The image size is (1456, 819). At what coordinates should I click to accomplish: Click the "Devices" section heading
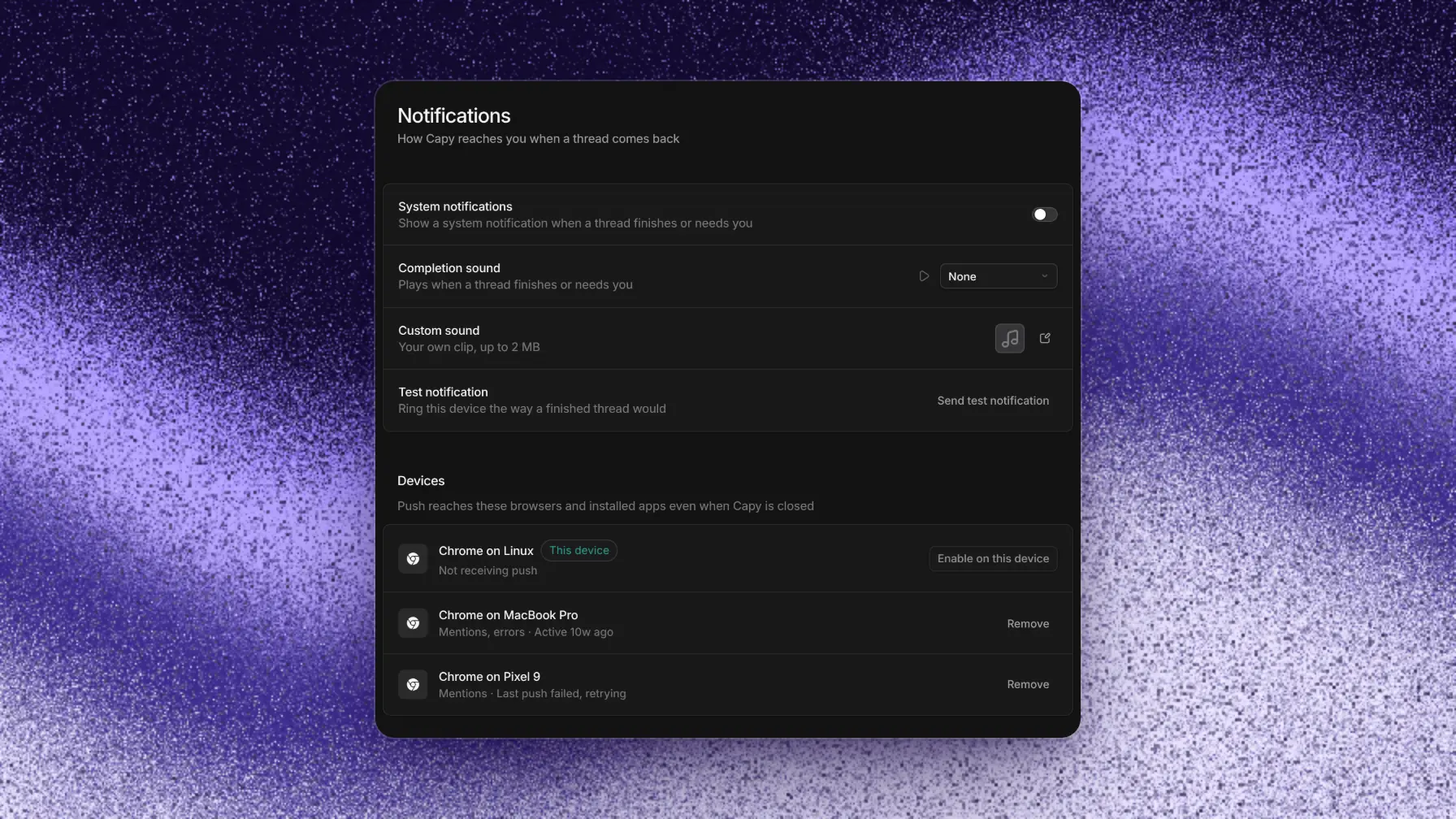pos(421,481)
